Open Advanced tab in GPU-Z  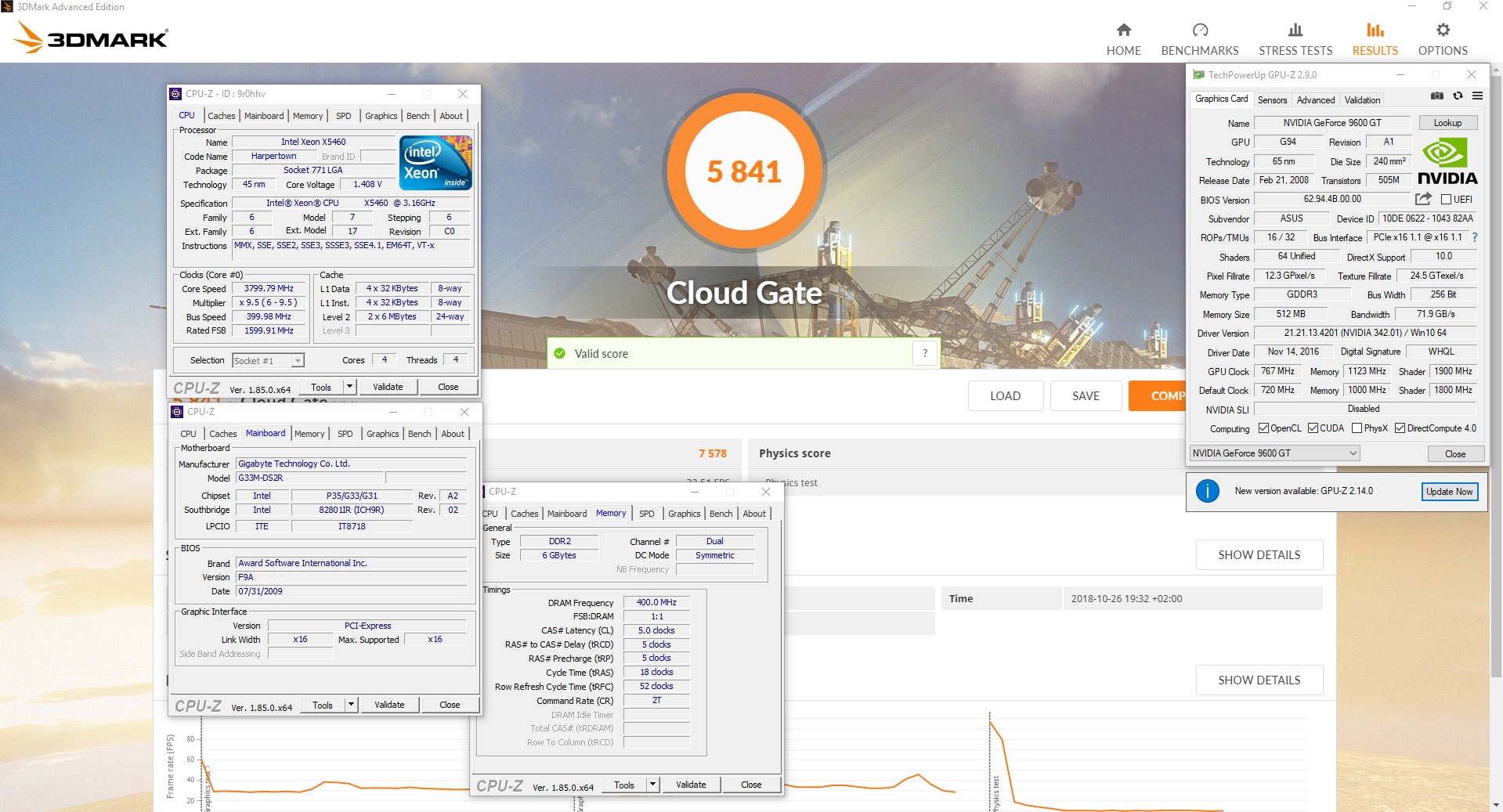point(1315,100)
